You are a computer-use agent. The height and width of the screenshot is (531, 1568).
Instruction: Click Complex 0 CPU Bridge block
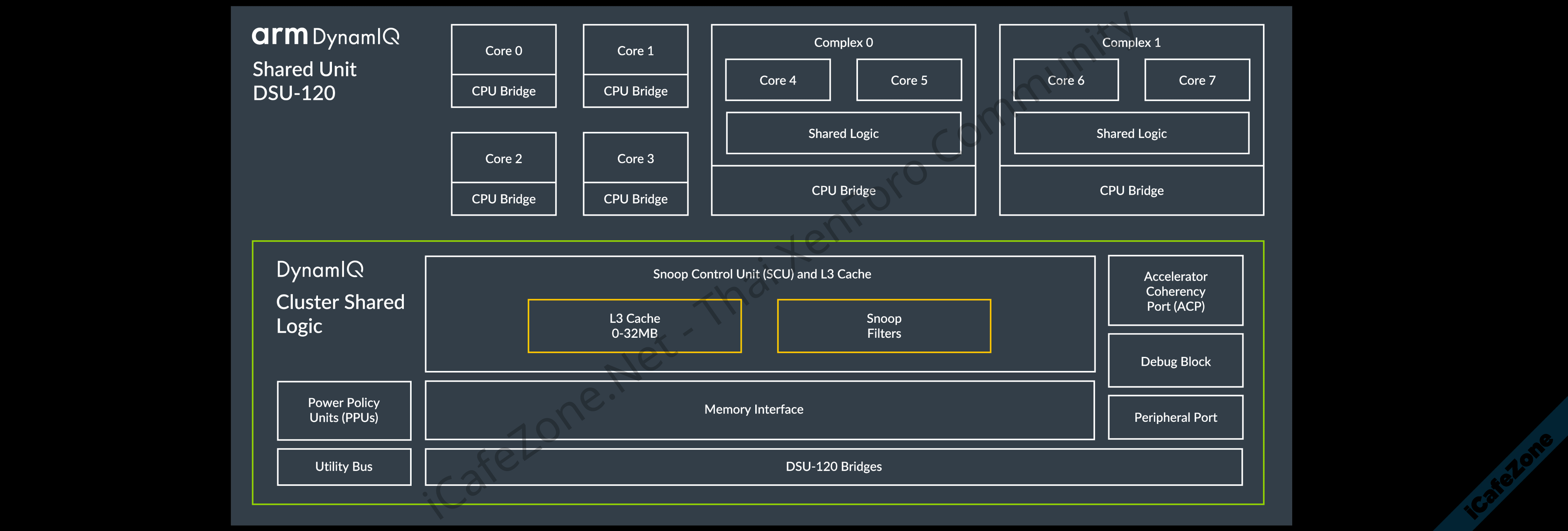point(843,190)
